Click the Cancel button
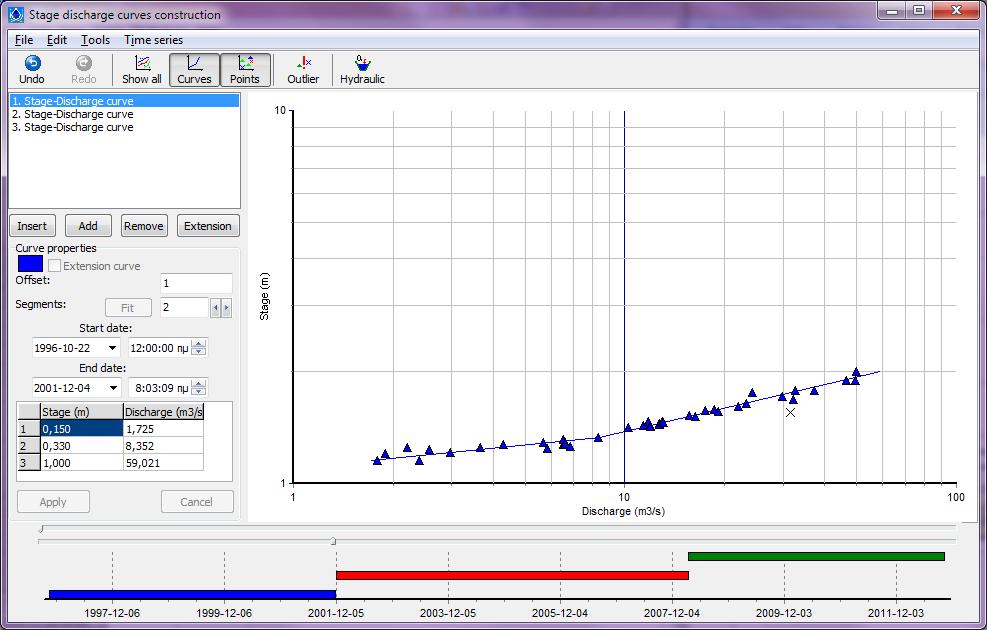The width and height of the screenshot is (987, 630). (196, 502)
